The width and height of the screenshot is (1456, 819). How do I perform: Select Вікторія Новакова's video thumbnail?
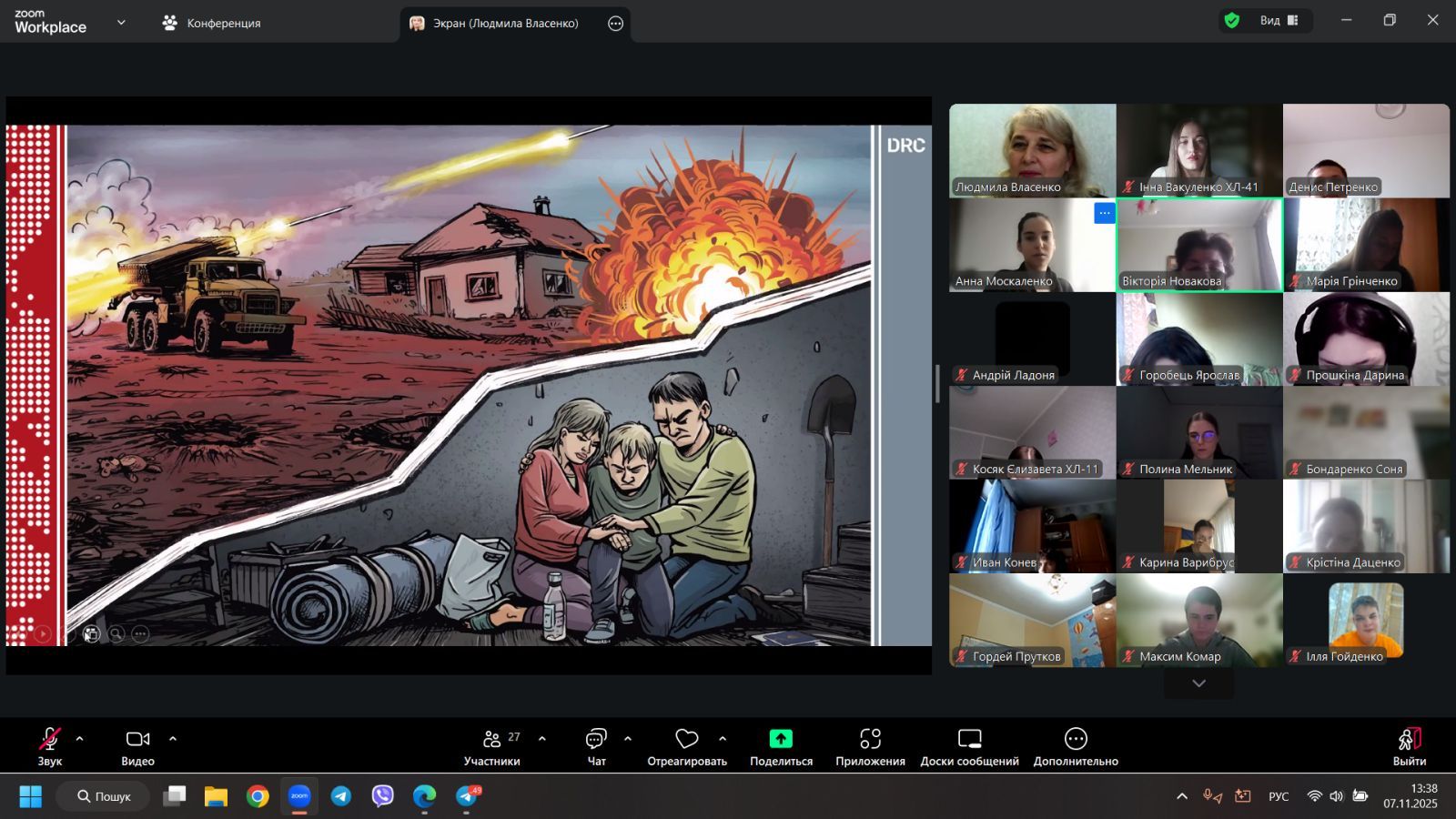coord(1199,245)
